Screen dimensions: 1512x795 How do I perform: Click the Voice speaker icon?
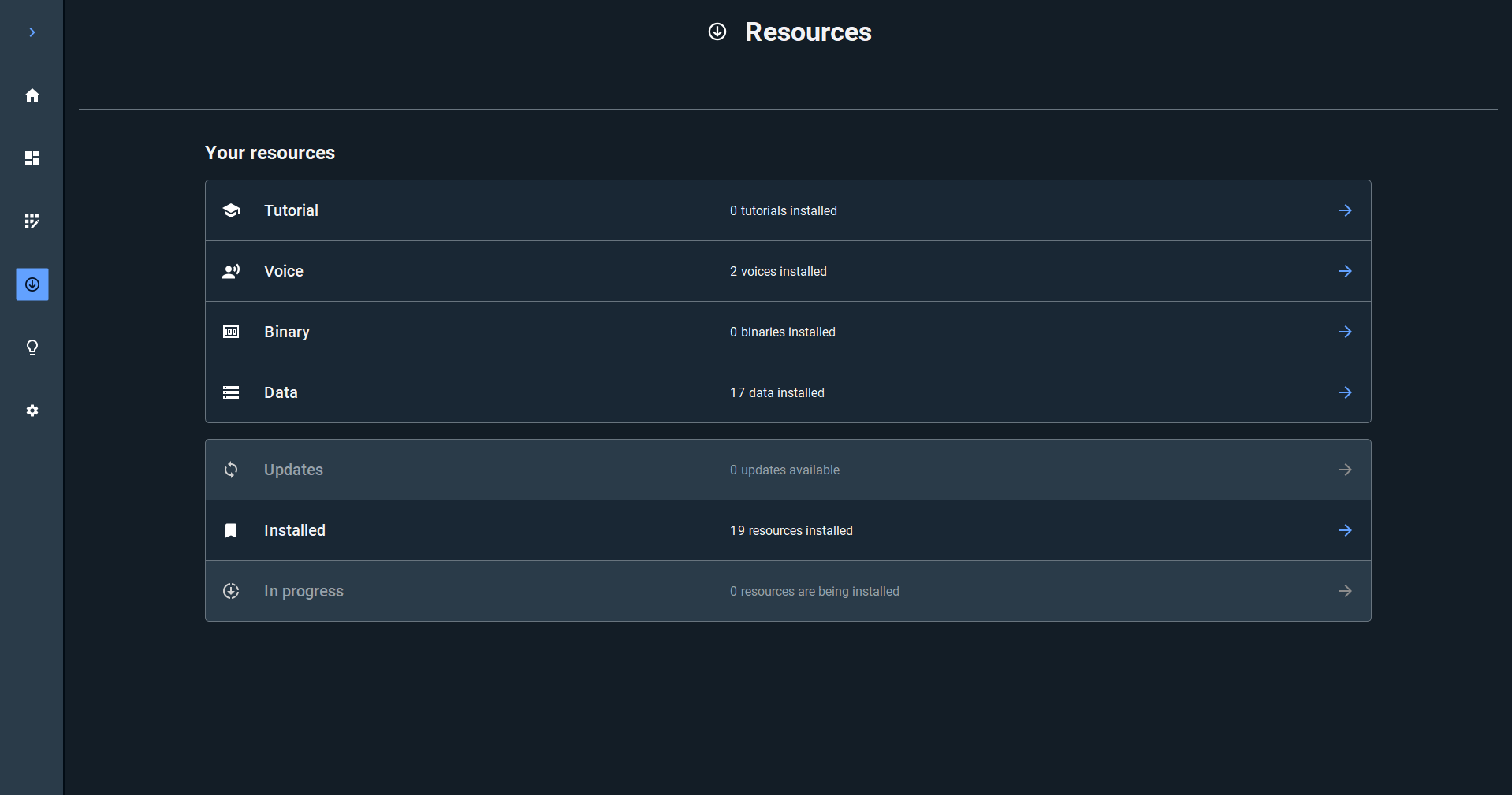point(231,271)
